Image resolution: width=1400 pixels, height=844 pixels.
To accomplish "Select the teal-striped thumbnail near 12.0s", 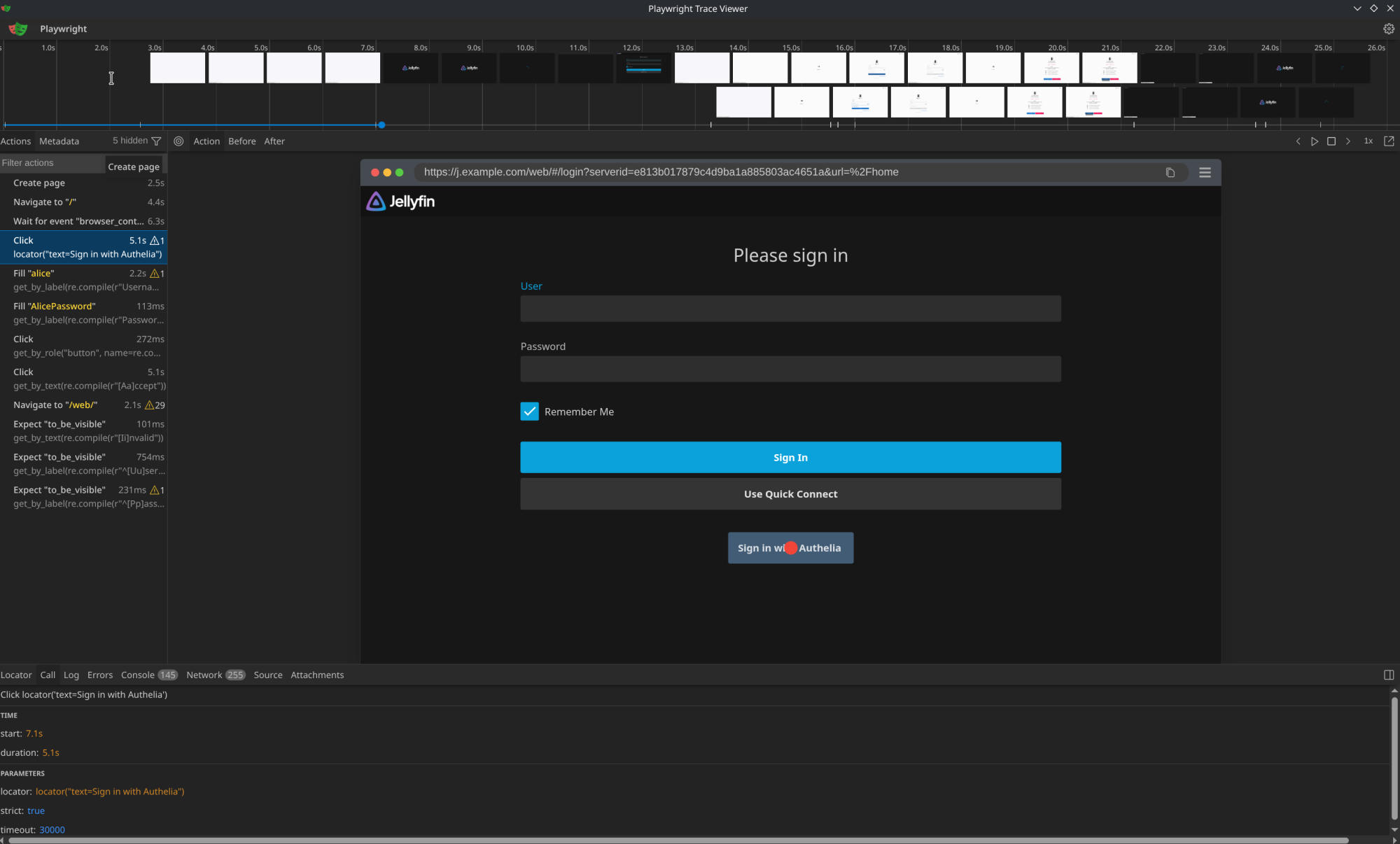I will (x=644, y=68).
